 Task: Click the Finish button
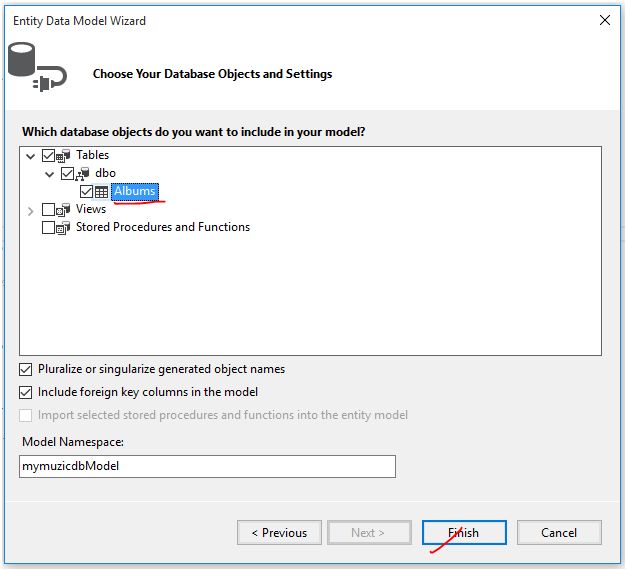pos(464,533)
